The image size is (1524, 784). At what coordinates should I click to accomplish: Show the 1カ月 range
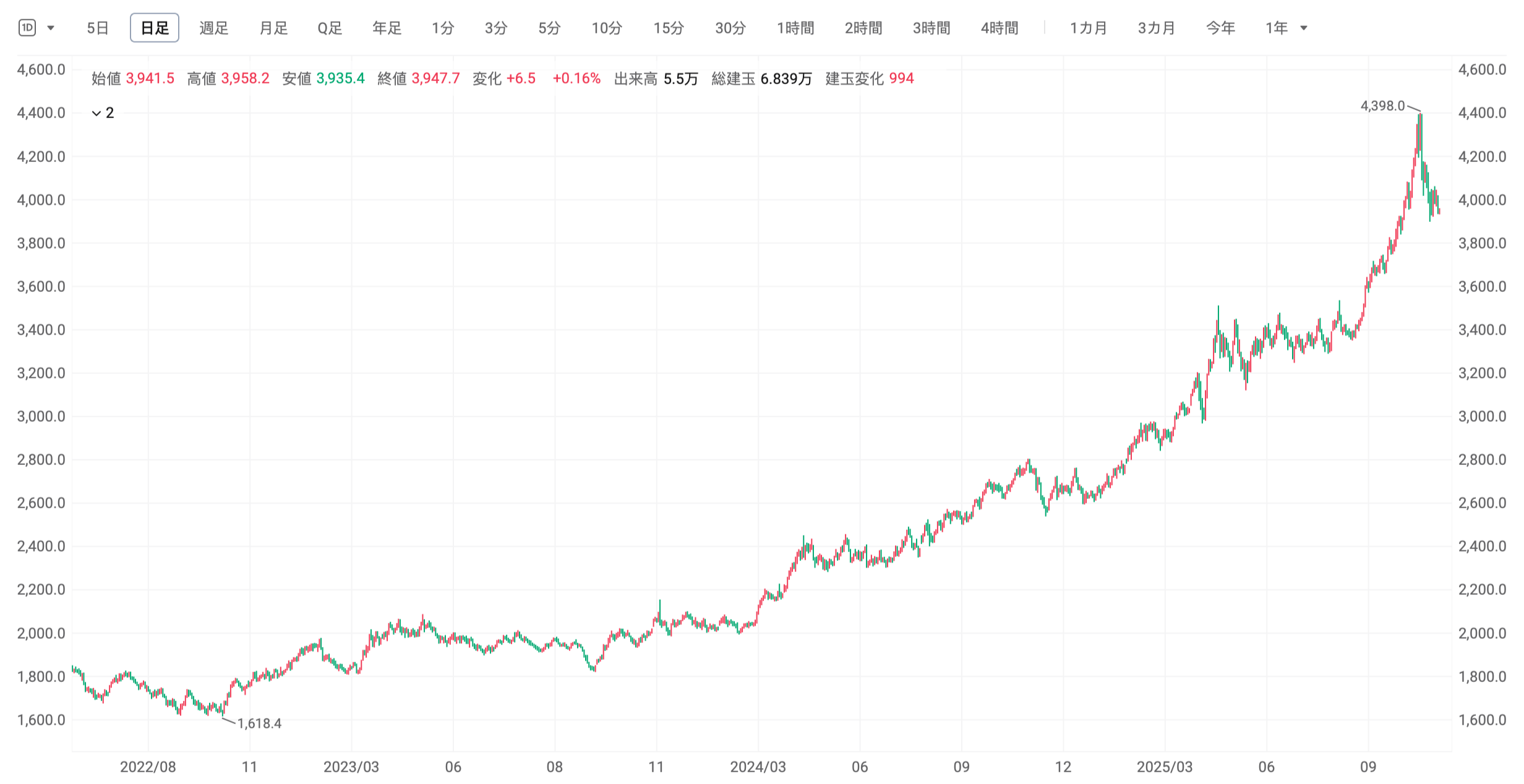1089,28
